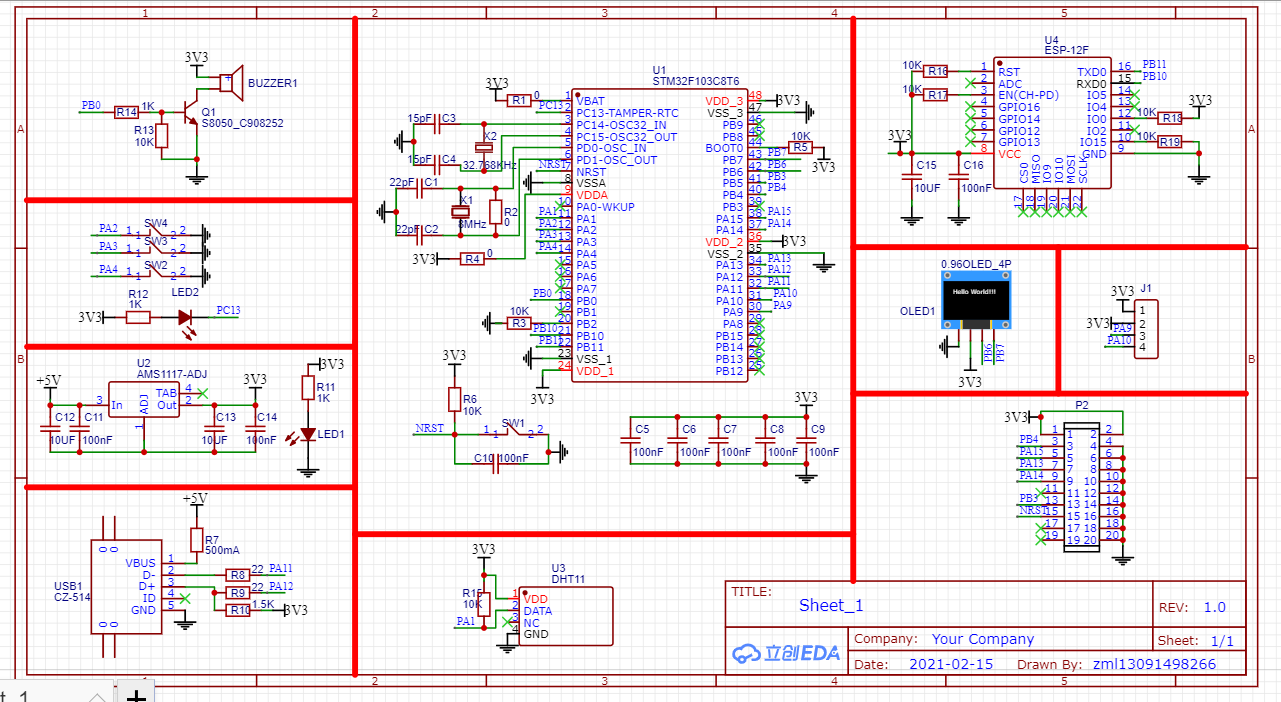
Task: Select the date 2021-02-15 text
Action: (x=951, y=664)
